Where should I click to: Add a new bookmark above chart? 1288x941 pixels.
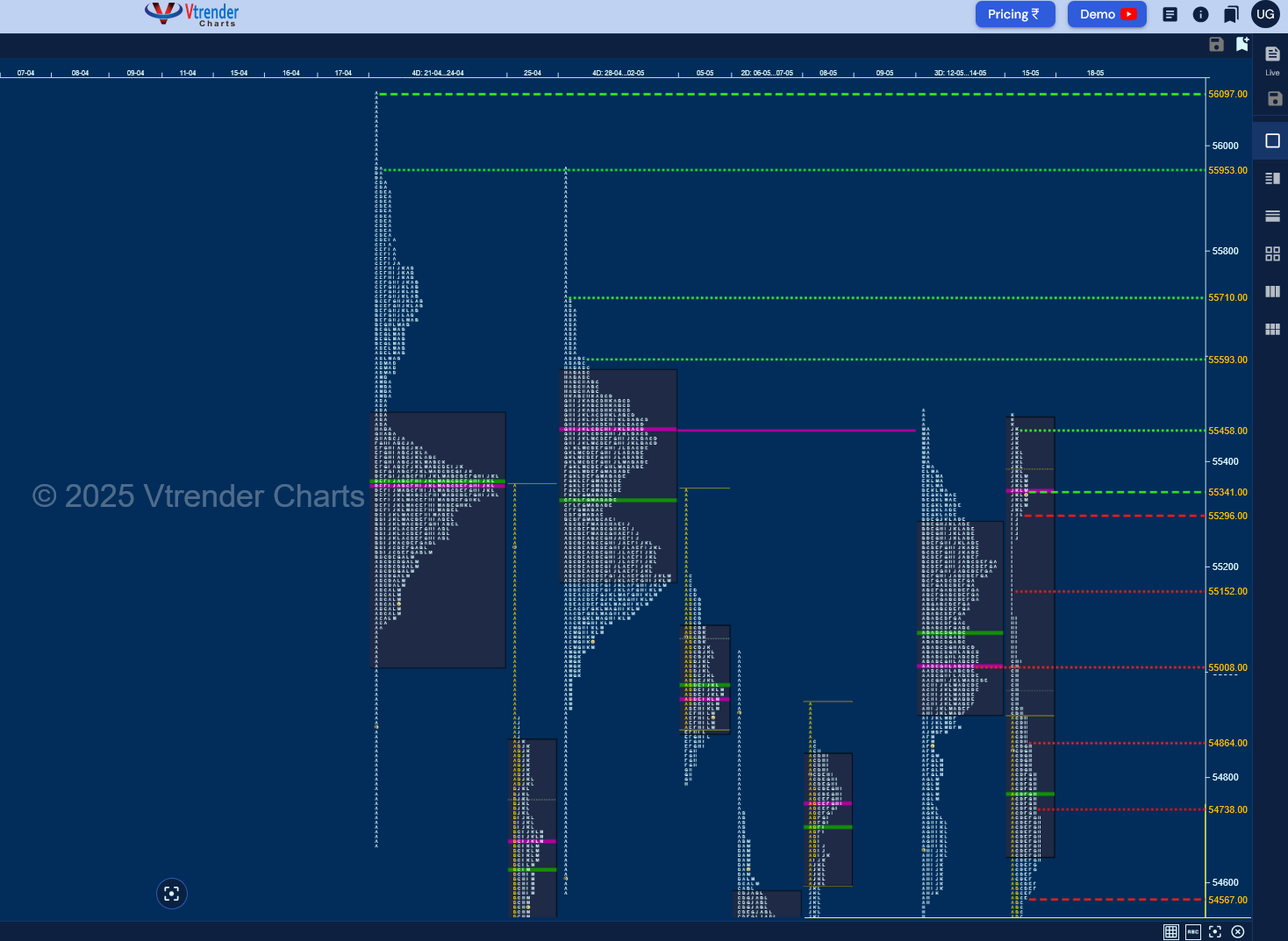[1241, 44]
